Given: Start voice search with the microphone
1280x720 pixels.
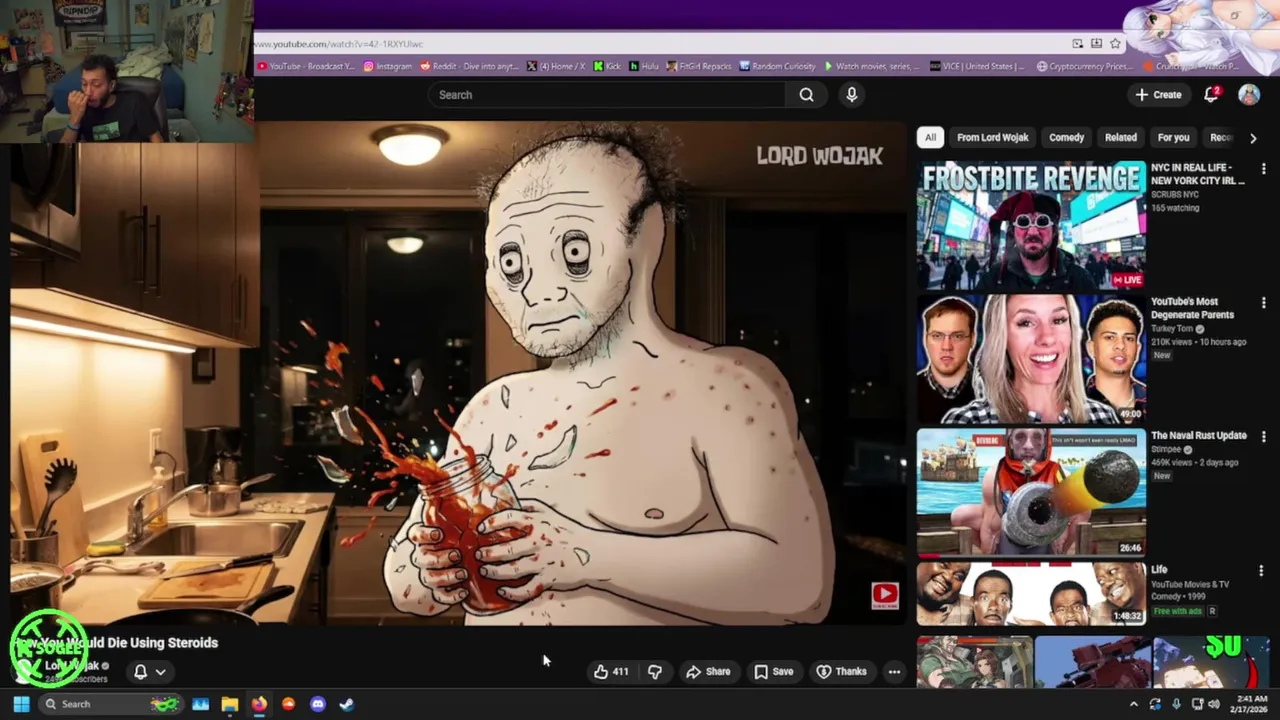Looking at the screenshot, I should 852,95.
